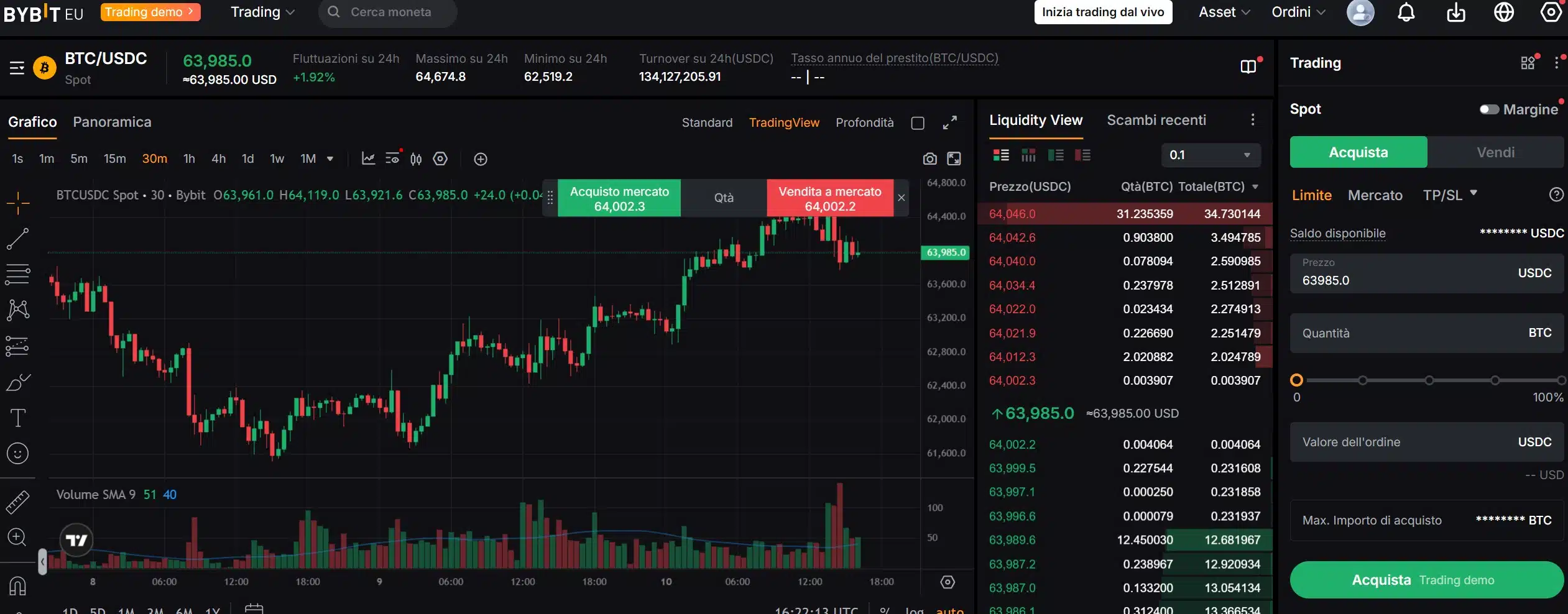Screen dimensions: 1568x614
Task: Click the Cerca moneta search field
Action: click(388, 12)
